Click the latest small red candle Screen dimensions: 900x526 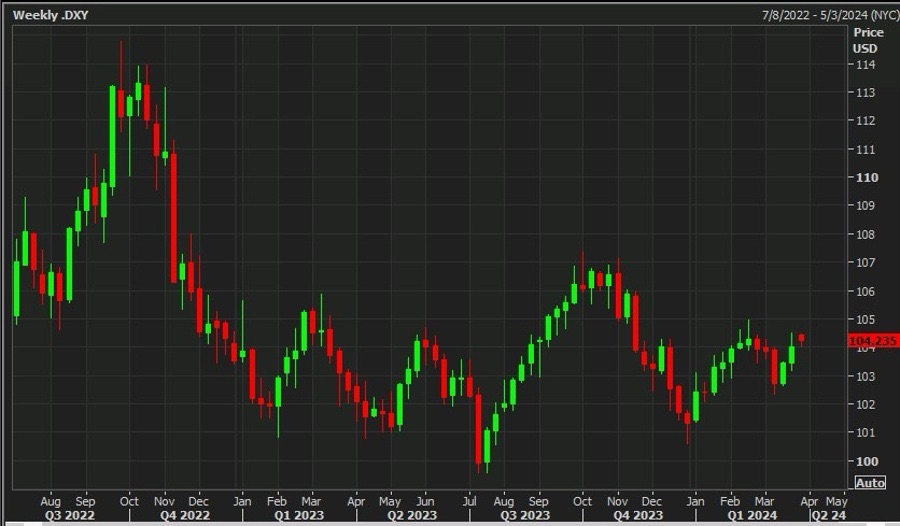coord(801,338)
